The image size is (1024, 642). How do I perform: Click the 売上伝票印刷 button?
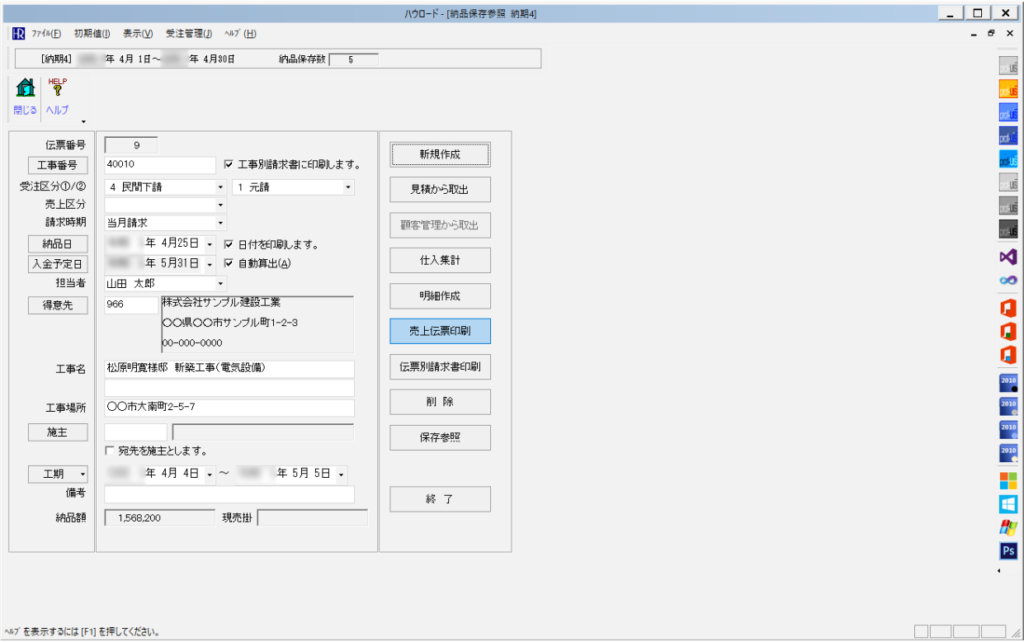[x=440, y=331]
